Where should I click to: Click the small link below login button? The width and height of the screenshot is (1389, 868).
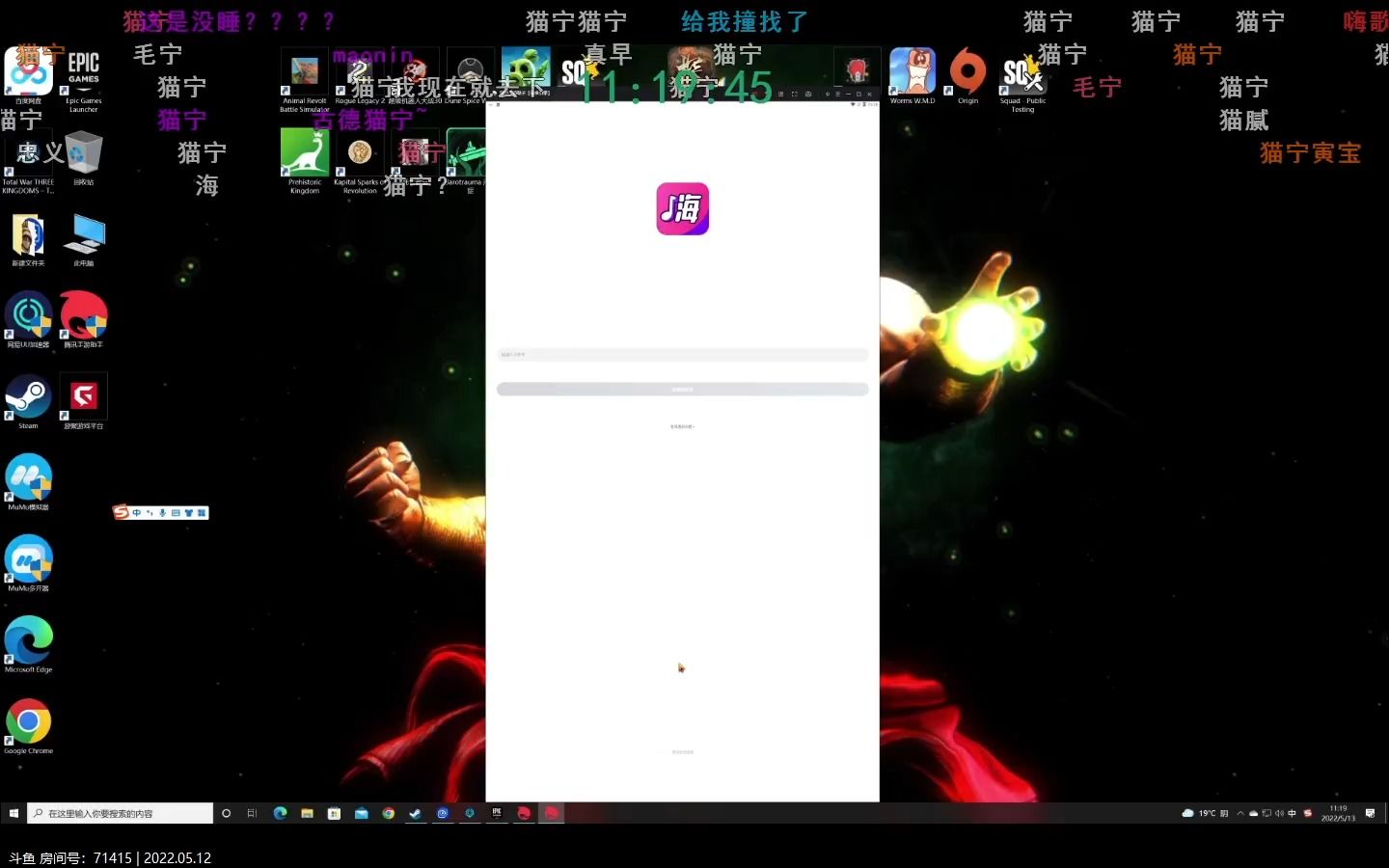tap(682, 426)
